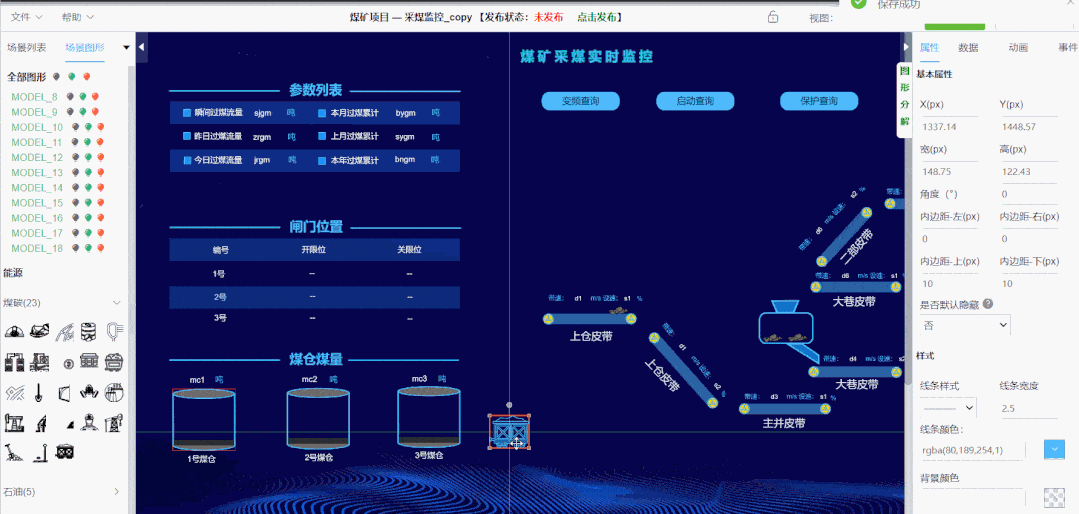
Task: Click the 保护查询 button
Action: [x=819, y=101]
